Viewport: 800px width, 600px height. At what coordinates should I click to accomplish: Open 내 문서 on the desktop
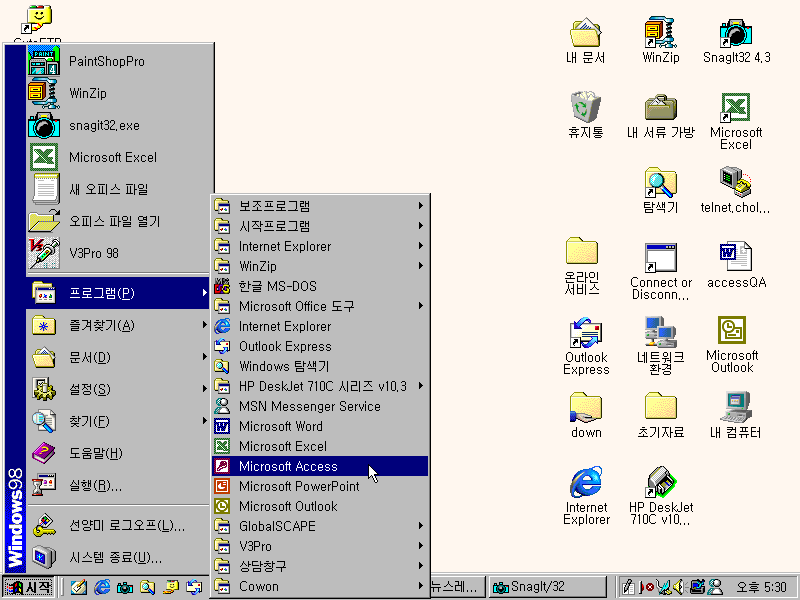tap(585, 41)
